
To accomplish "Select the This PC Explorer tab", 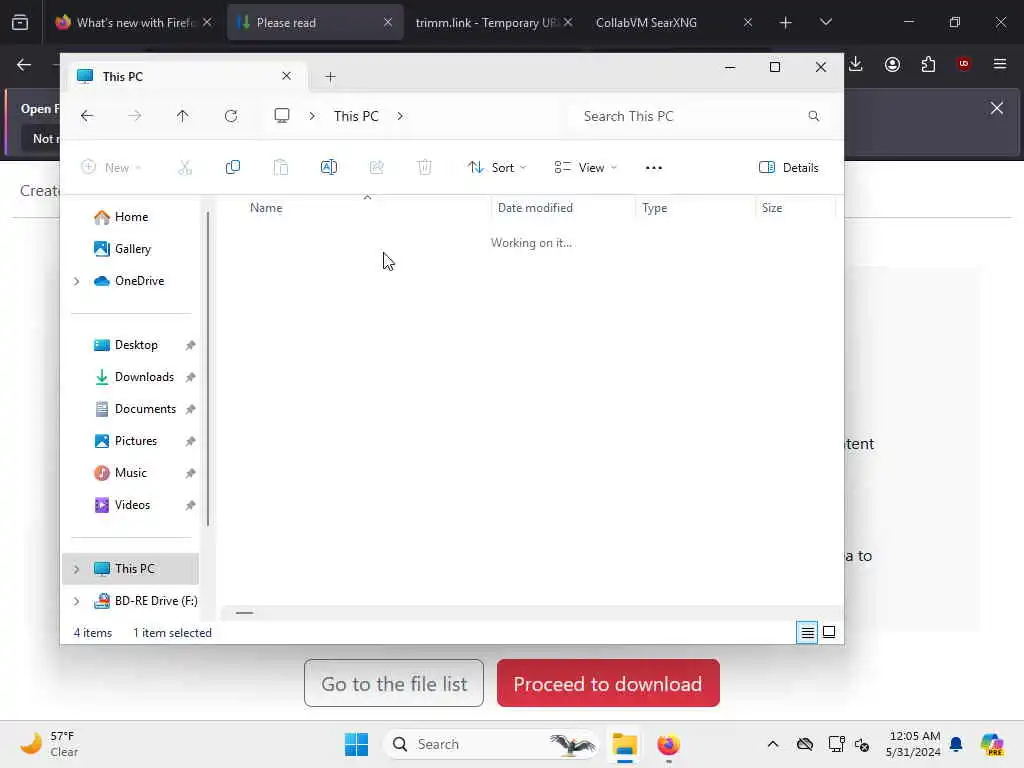I will 185,77.
